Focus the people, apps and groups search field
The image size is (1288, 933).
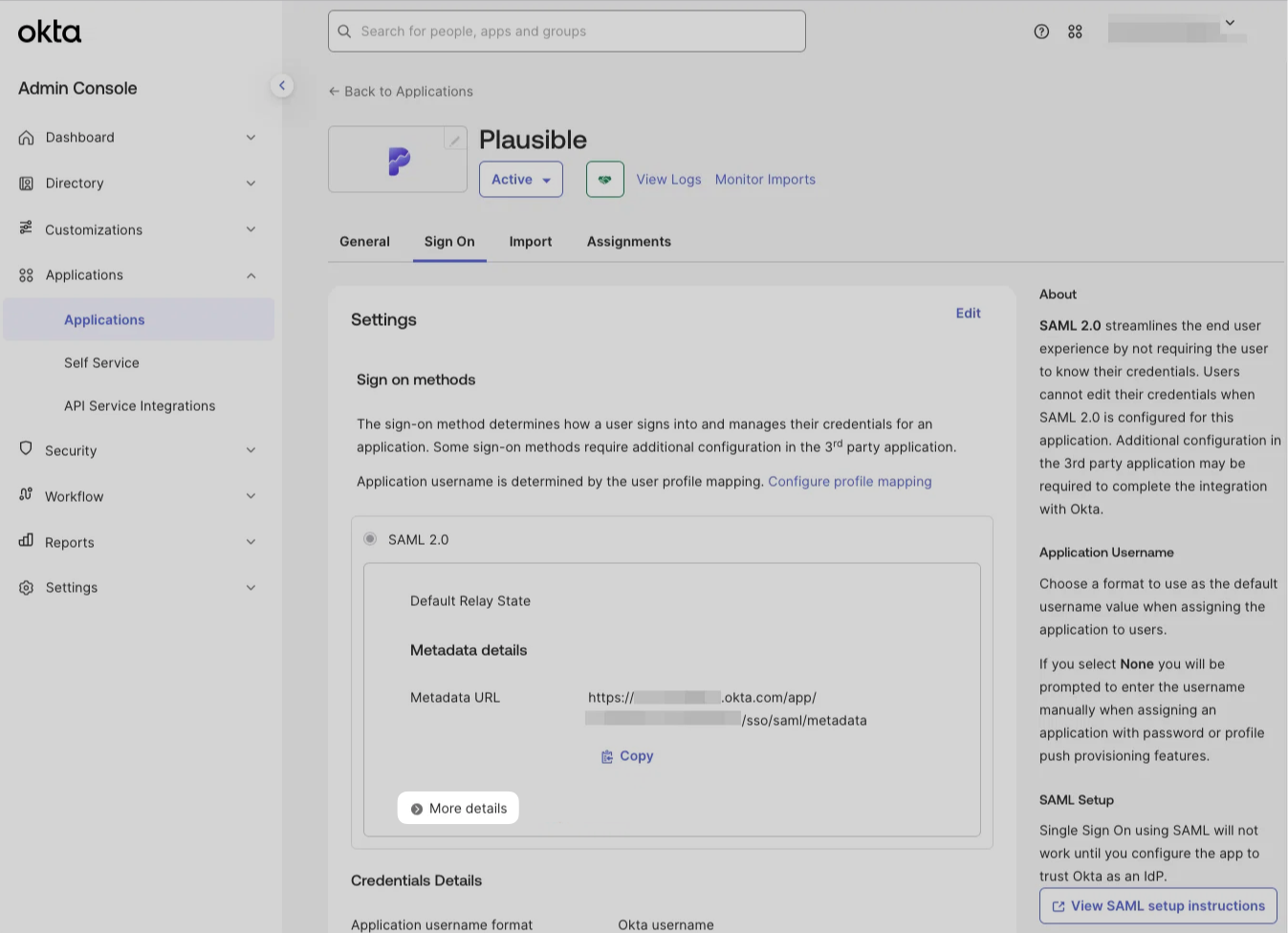click(x=567, y=32)
